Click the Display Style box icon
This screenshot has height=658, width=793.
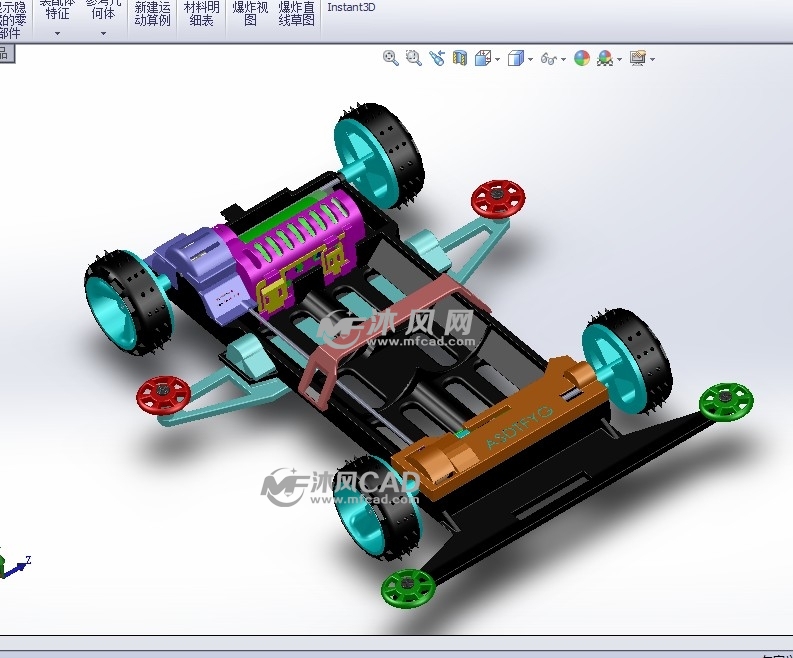[515, 59]
